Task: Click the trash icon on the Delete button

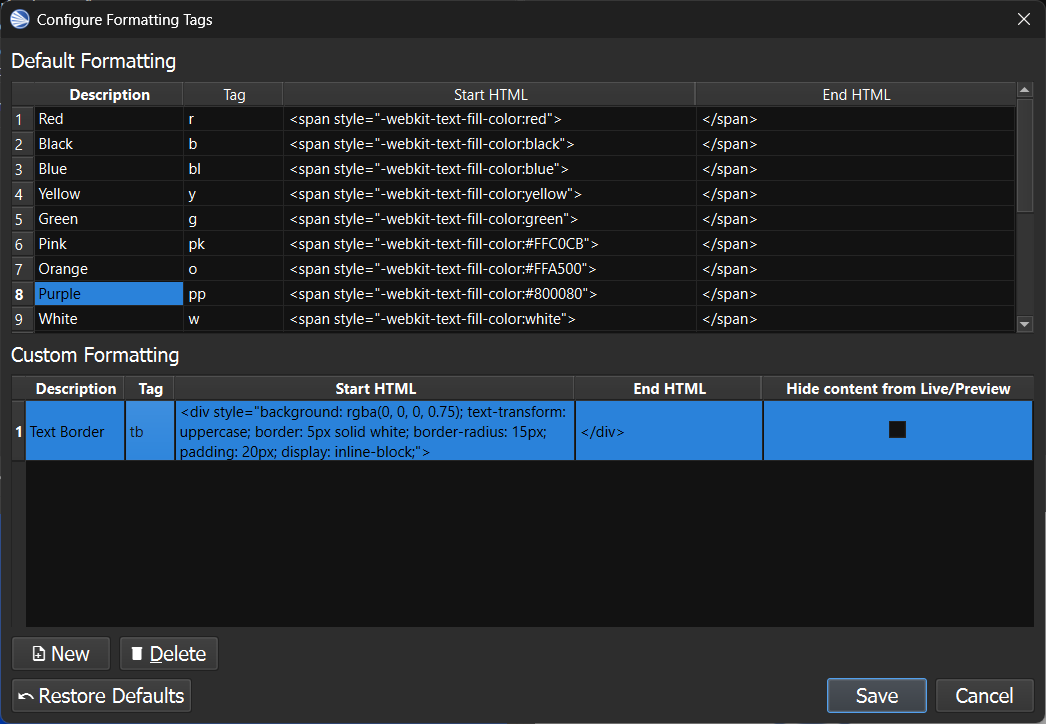Action: click(x=137, y=653)
